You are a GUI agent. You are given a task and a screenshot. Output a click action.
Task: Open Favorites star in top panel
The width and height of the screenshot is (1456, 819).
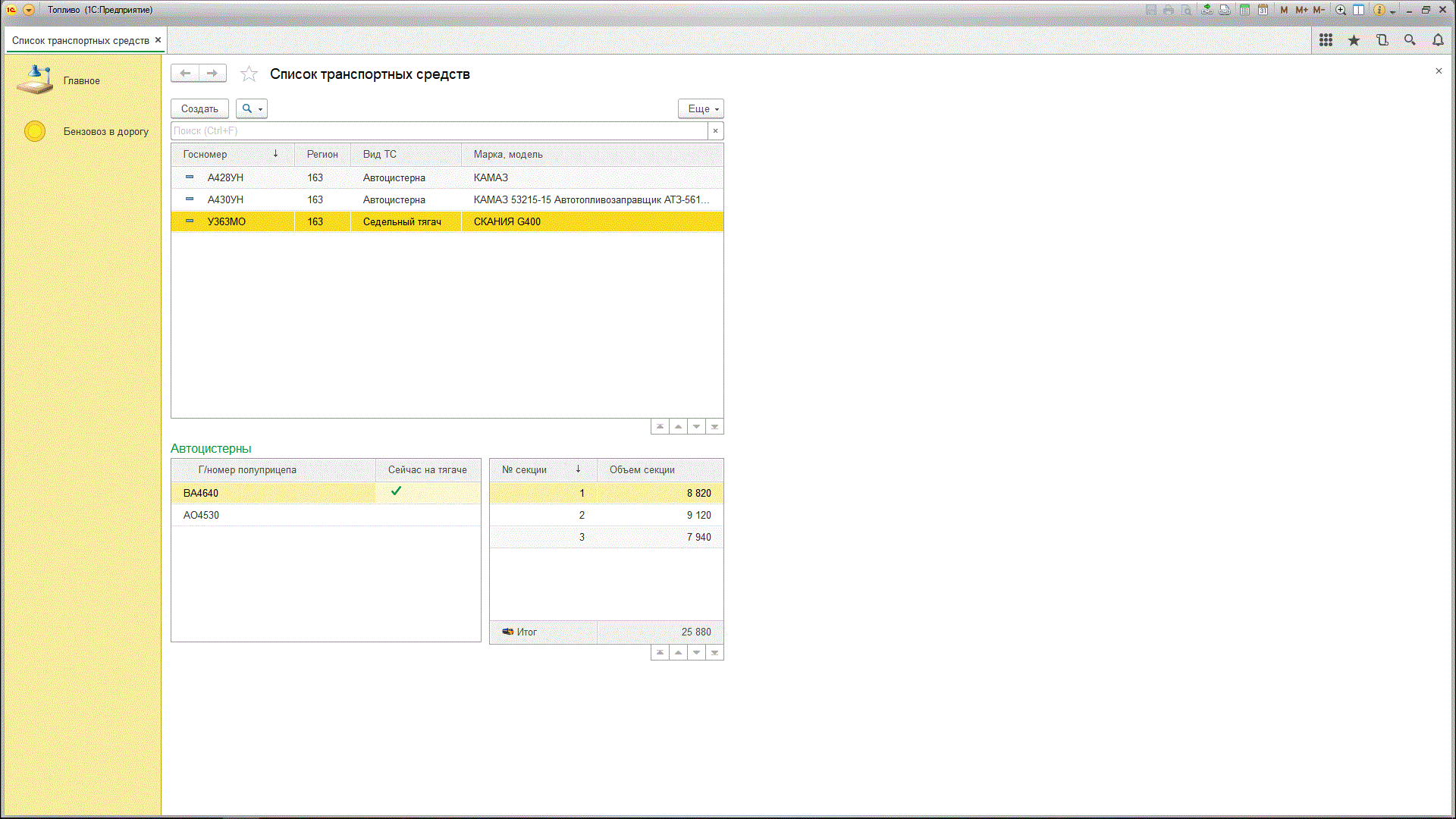[x=1354, y=40]
